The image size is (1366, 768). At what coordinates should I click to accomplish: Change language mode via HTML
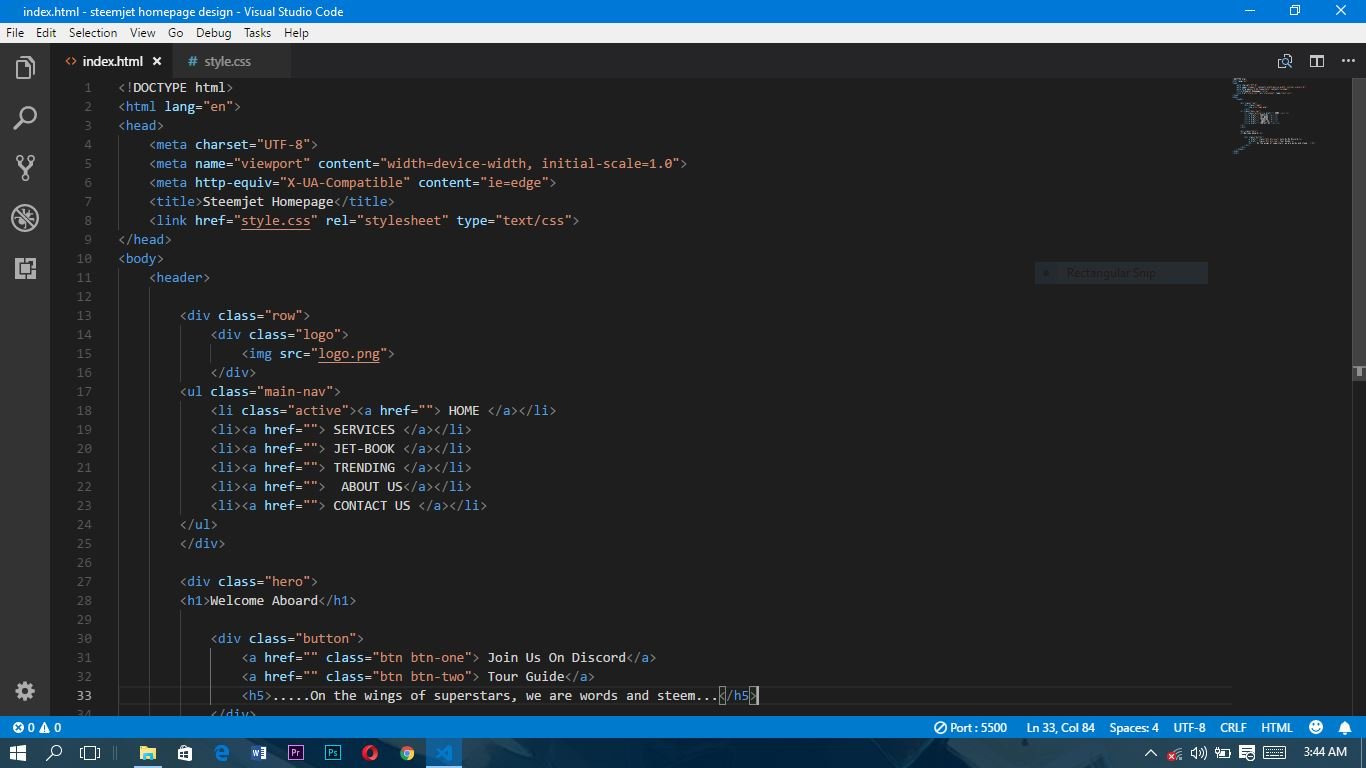(x=1277, y=728)
